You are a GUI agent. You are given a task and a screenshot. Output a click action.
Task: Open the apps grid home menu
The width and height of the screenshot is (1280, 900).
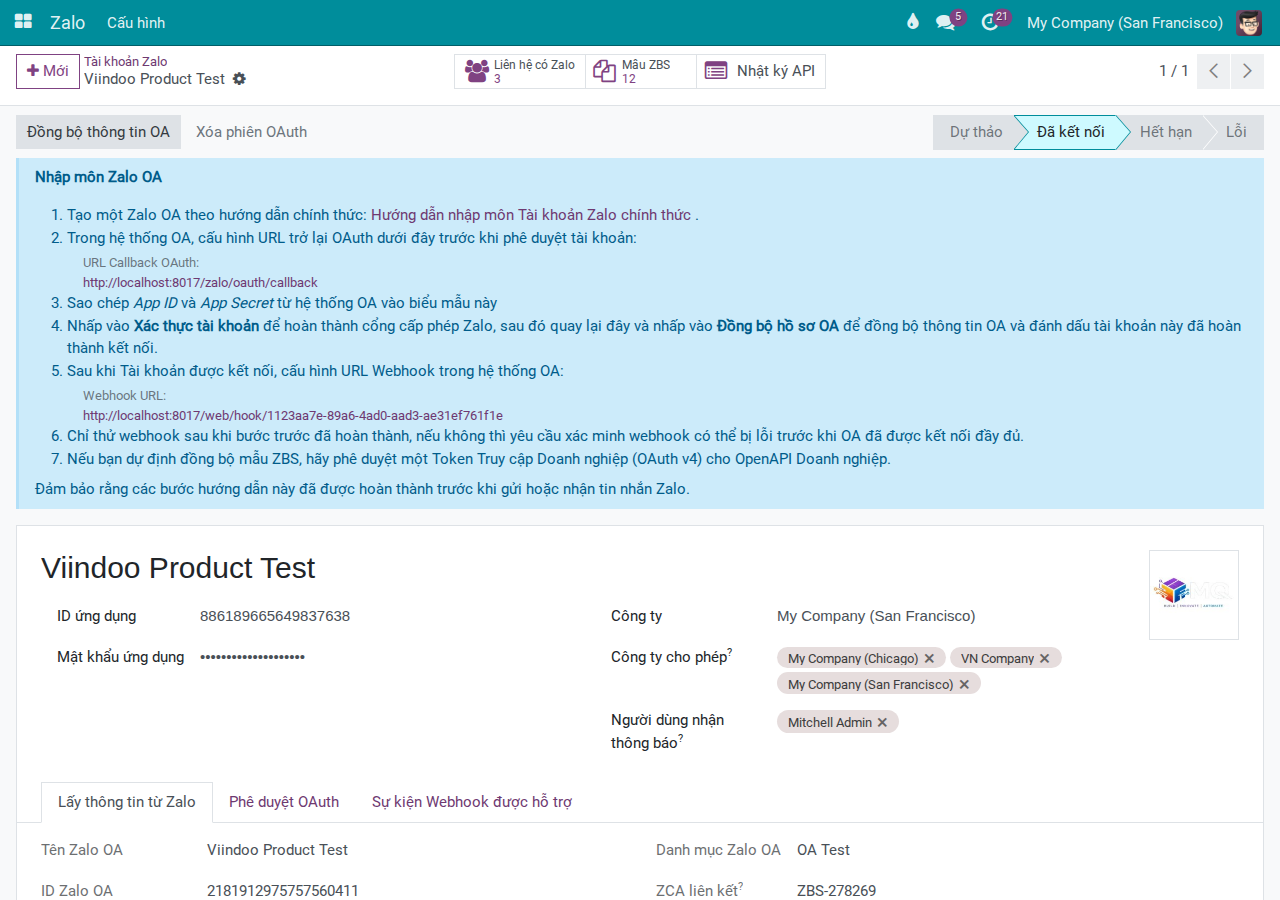click(24, 22)
